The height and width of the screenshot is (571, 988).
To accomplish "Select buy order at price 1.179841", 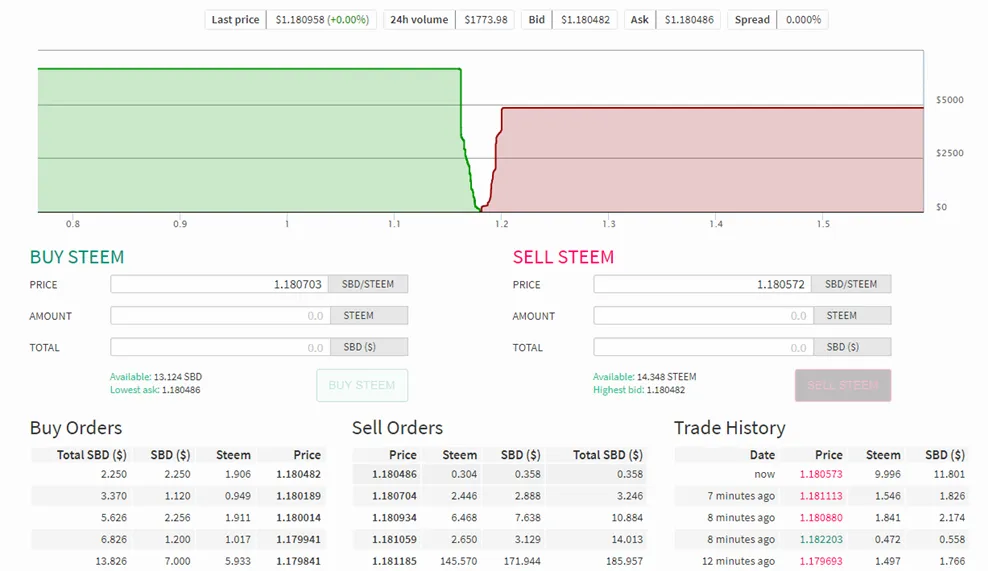I will [x=178, y=561].
